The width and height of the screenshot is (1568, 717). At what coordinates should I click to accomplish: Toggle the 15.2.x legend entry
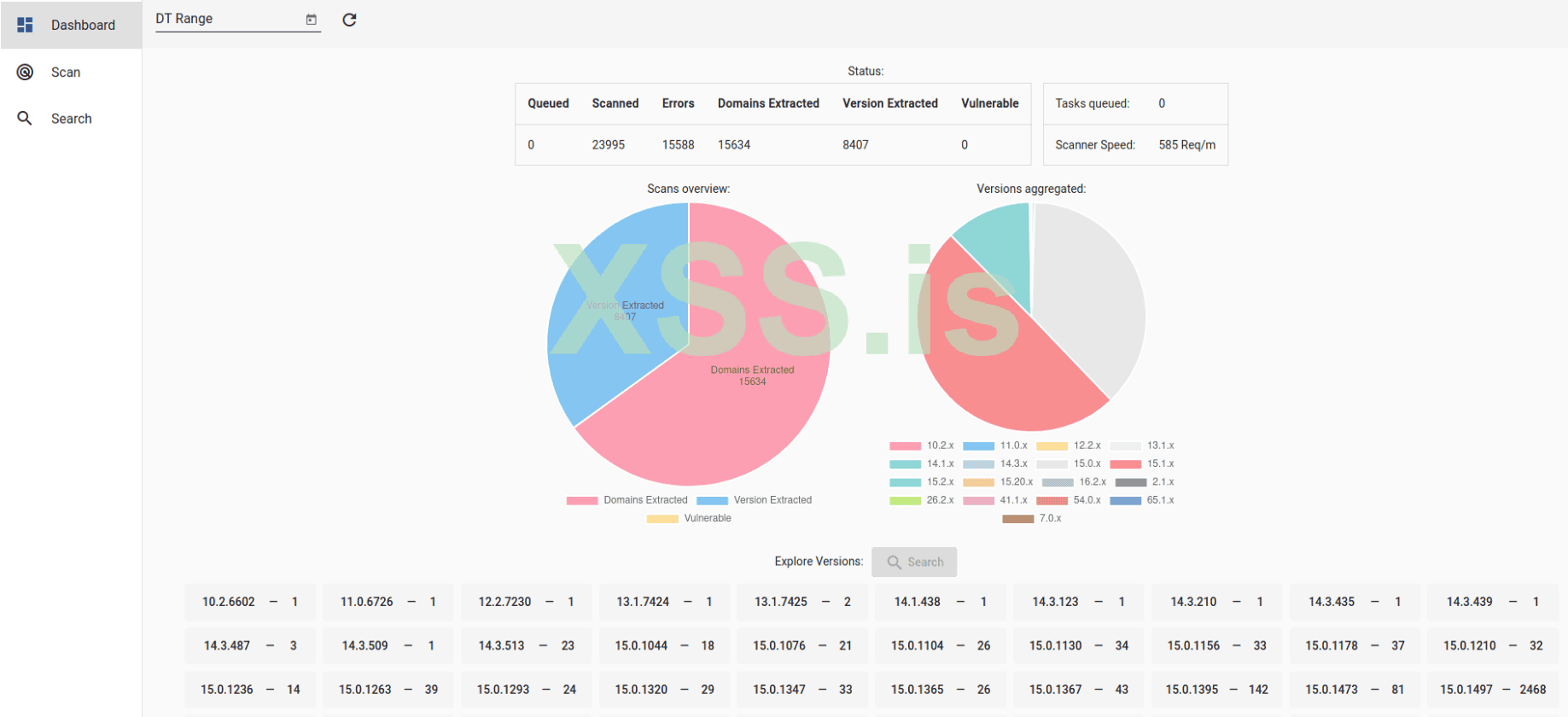[x=922, y=481]
